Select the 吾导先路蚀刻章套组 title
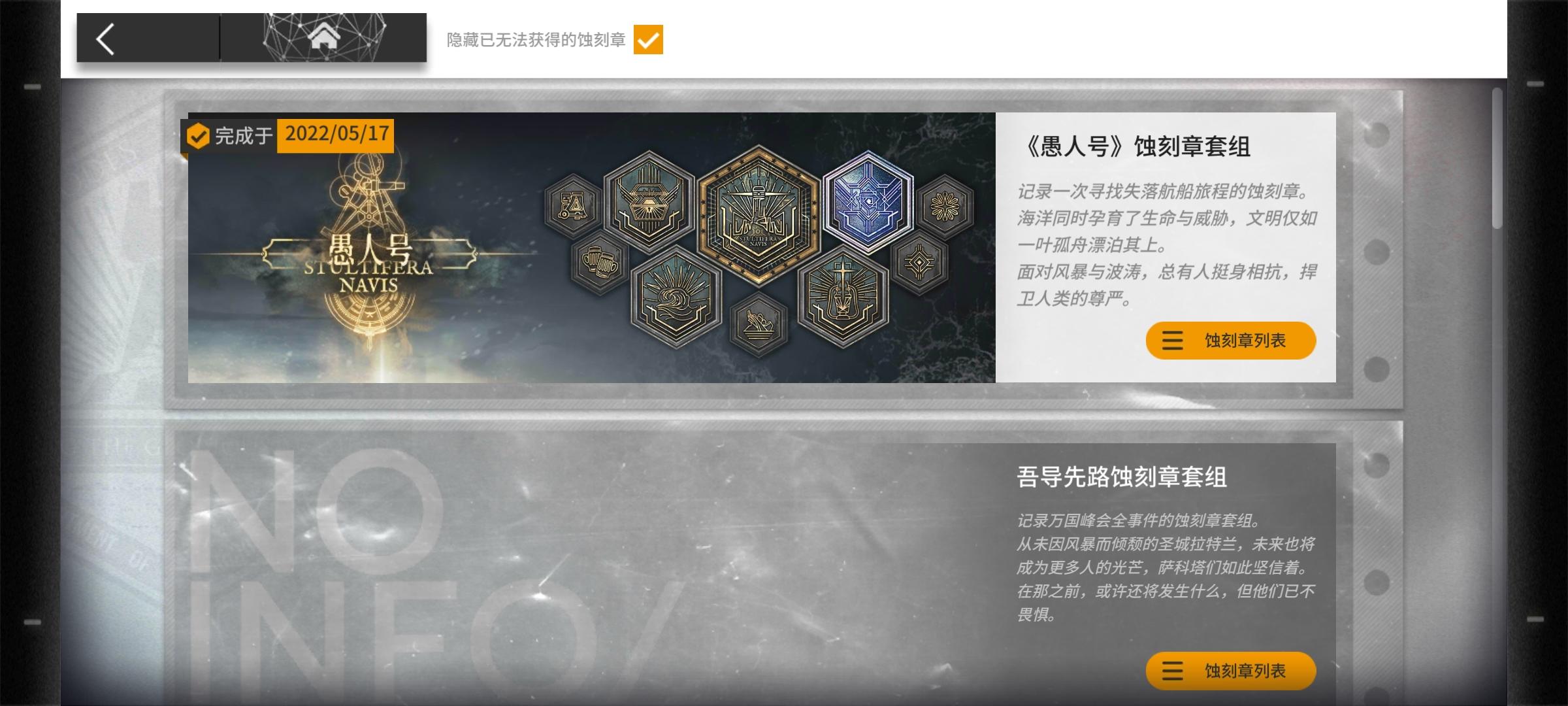The width and height of the screenshot is (1568, 706). click(x=1122, y=477)
